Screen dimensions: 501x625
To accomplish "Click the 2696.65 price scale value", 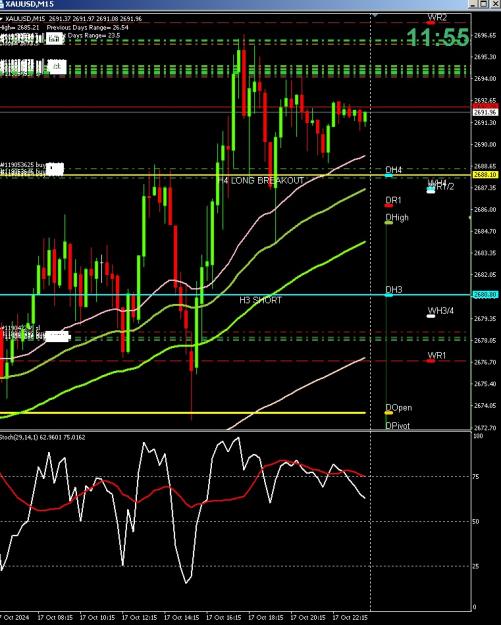I will pos(485,35).
